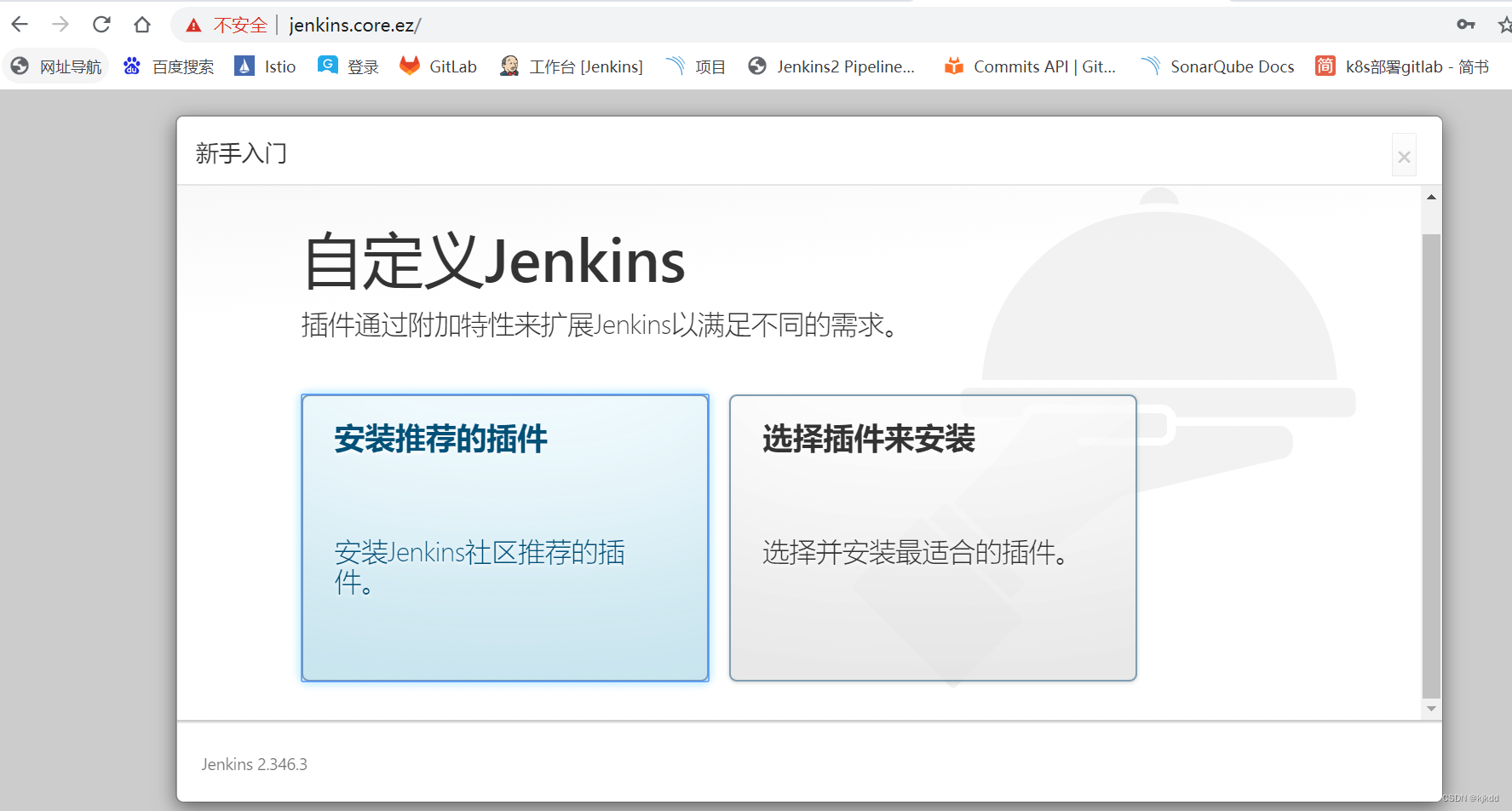This screenshot has height=811, width=1512.
Task: Click the SonarQube wave icon
Action: 1150,66
